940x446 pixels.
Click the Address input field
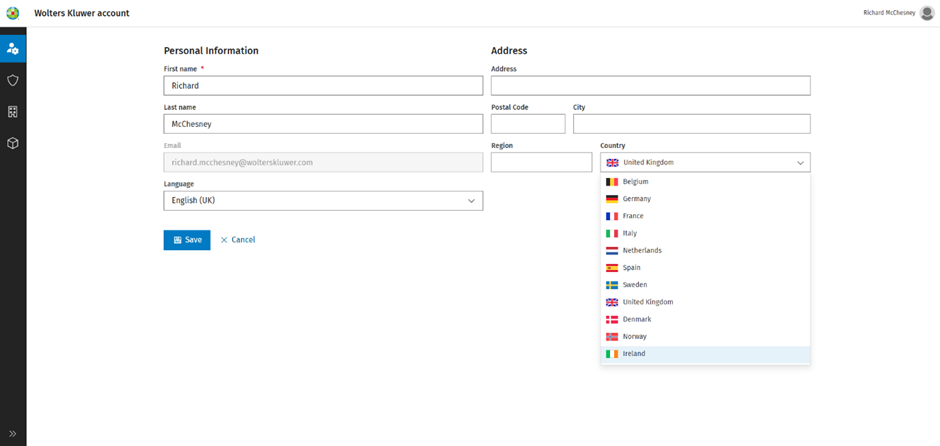click(650, 86)
